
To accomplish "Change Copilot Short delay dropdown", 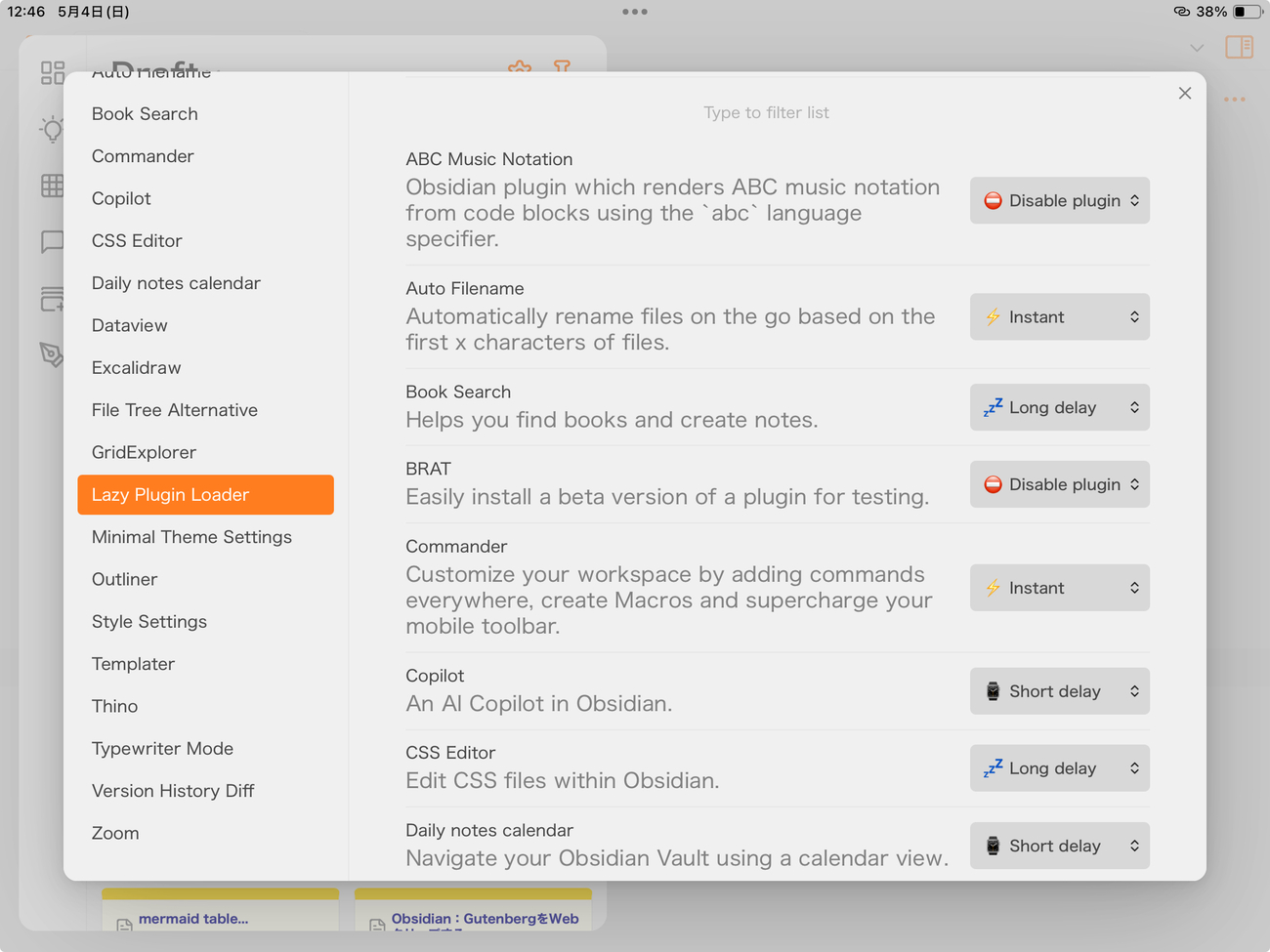I will click(1059, 691).
